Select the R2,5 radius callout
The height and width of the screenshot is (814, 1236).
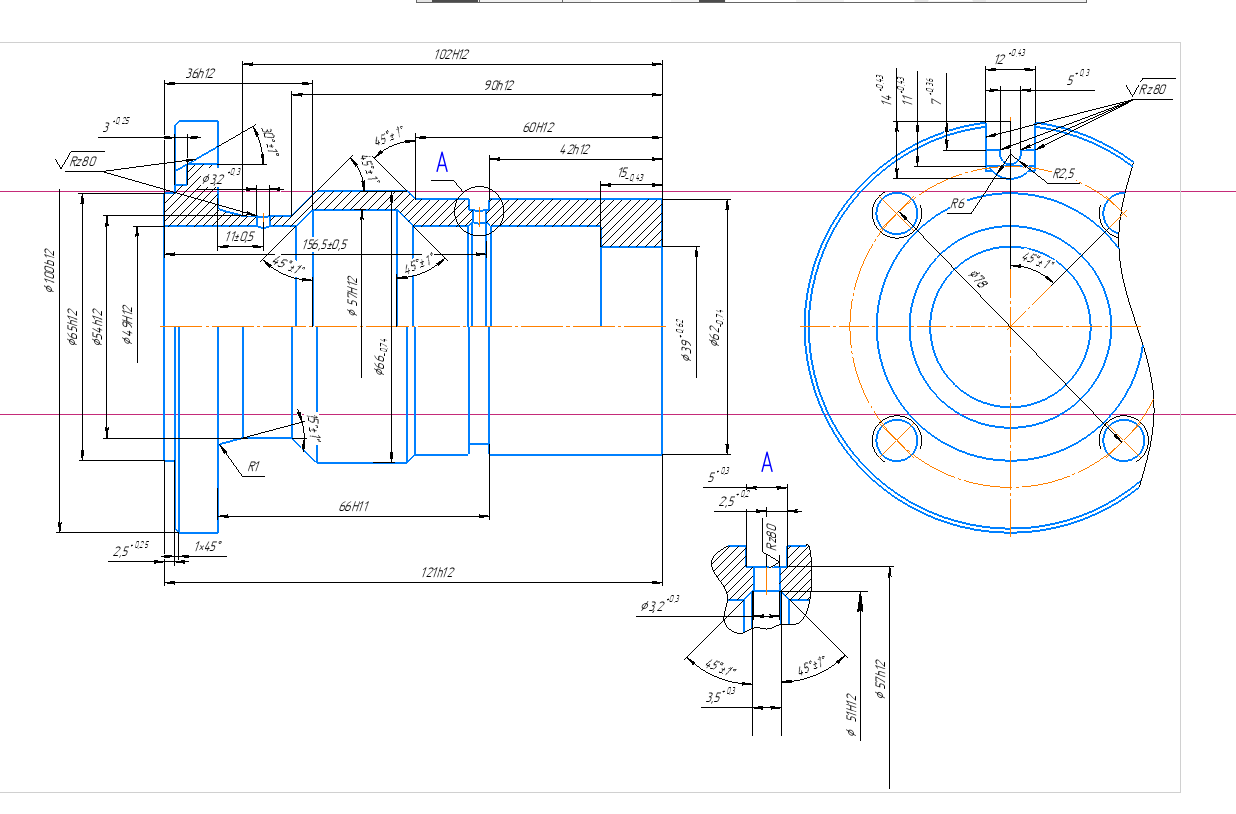point(1063,173)
